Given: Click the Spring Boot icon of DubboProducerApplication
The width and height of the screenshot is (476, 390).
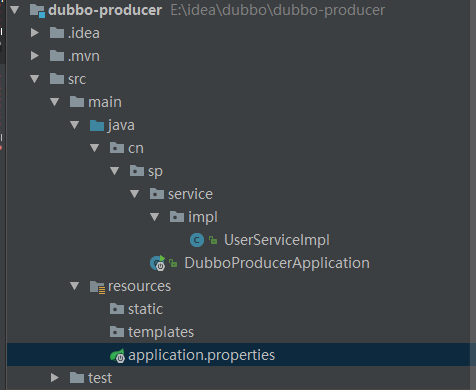Looking at the screenshot, I should click(x=158, y=263).
